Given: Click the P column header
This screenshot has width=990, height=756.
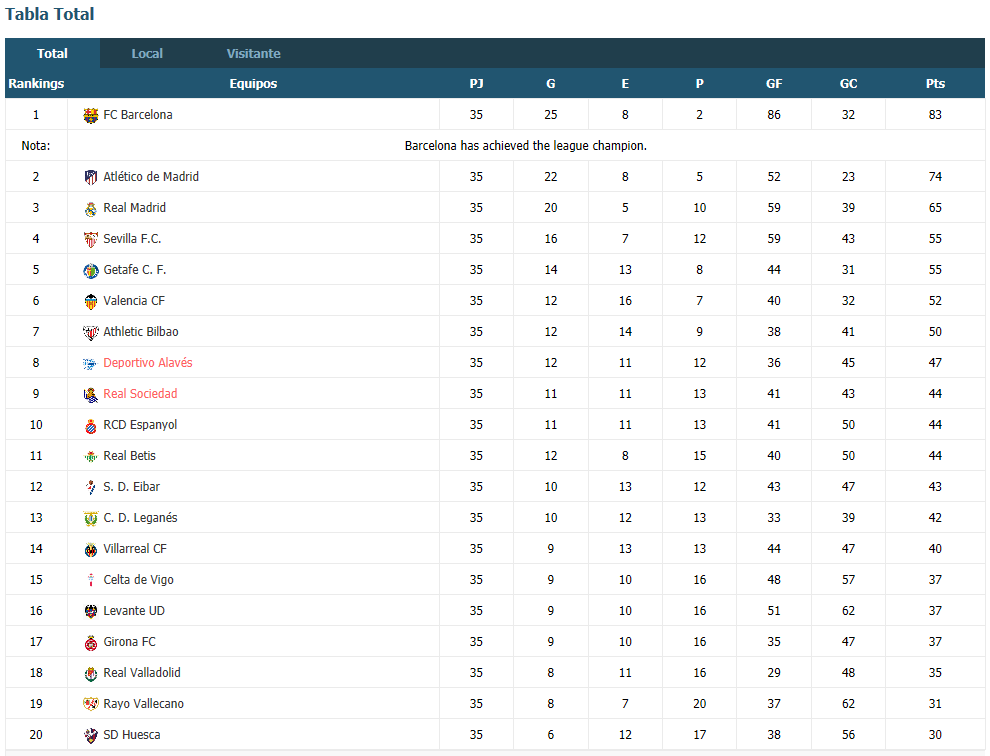Looking at the screenshot, I should tap(700, 83).
